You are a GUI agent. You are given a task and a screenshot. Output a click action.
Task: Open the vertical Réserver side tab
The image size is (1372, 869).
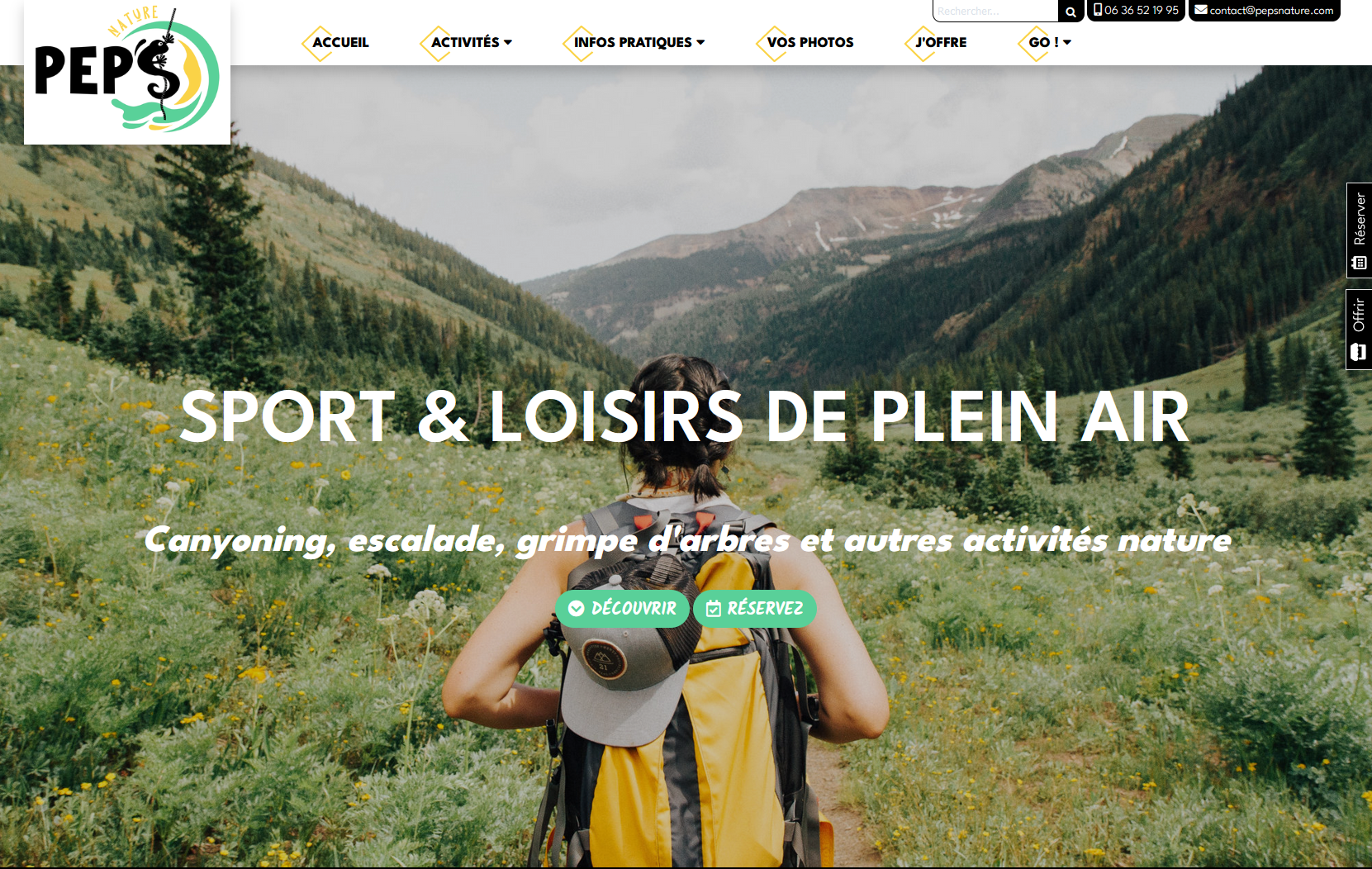point(1359,230)
